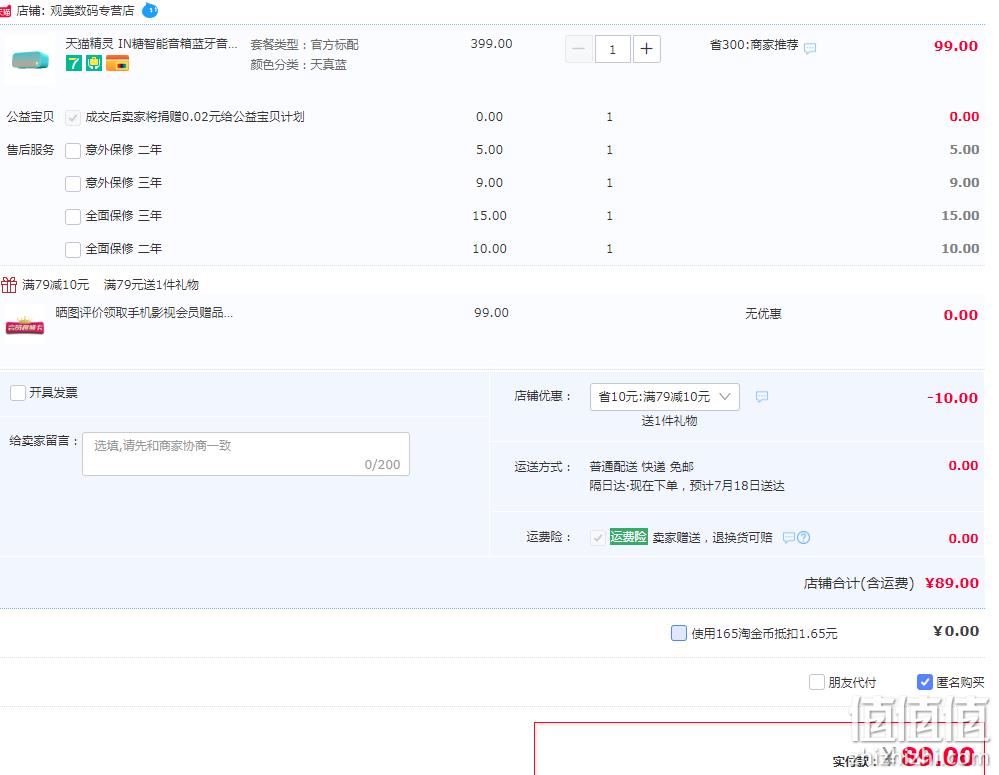
Task: Click the gift item price 99.00
Action: [491, 313]
